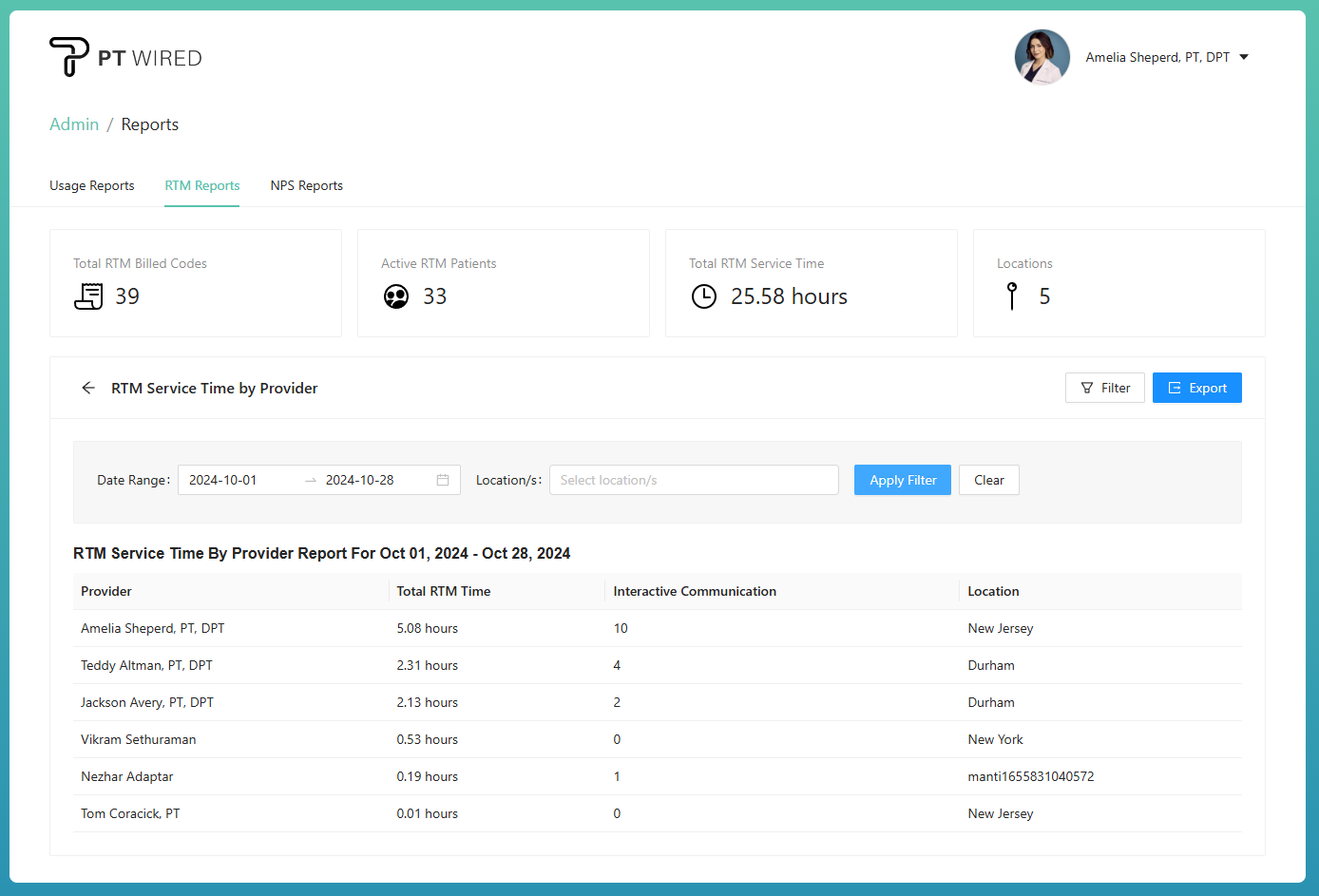This screenshot has width=1319, height=896.
Task: Click the Locations pin icon
Action: 1012,296
